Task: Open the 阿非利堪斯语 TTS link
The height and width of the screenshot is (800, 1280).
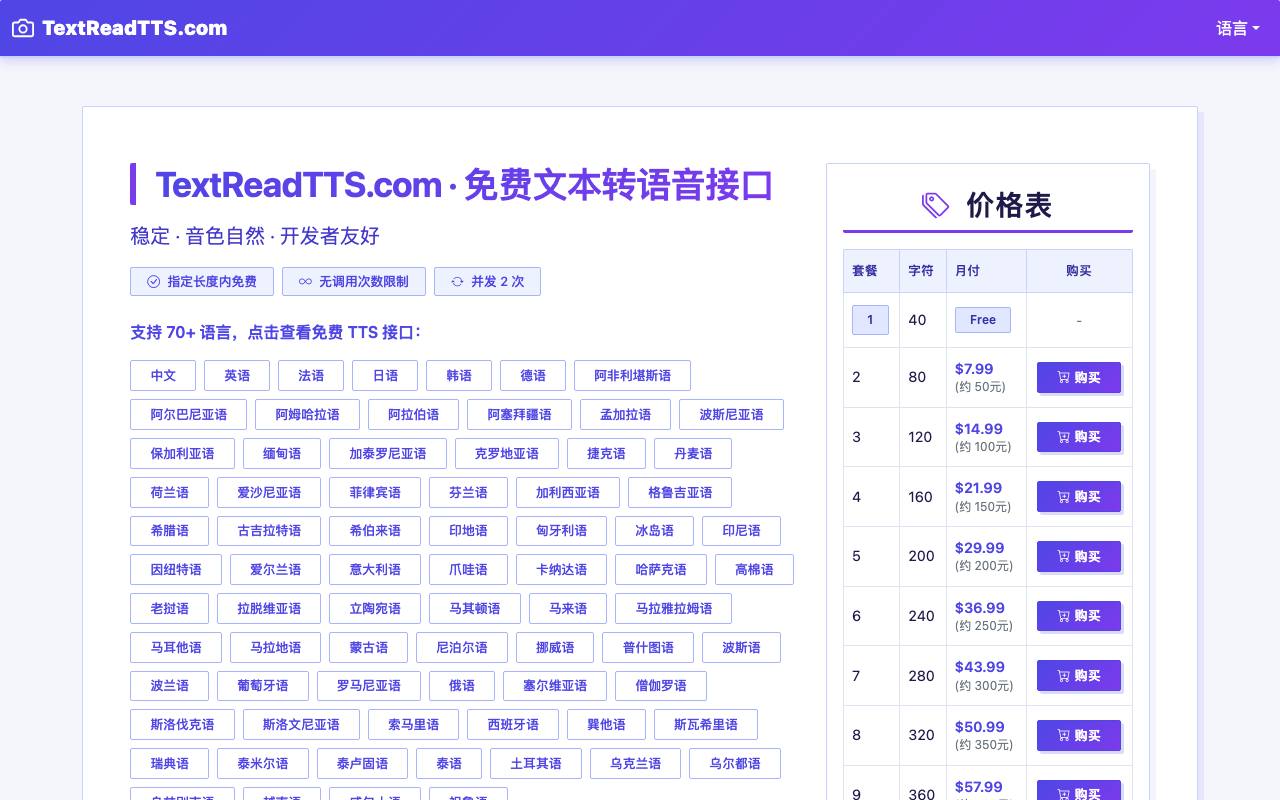Action: click(x=632, y=376)
